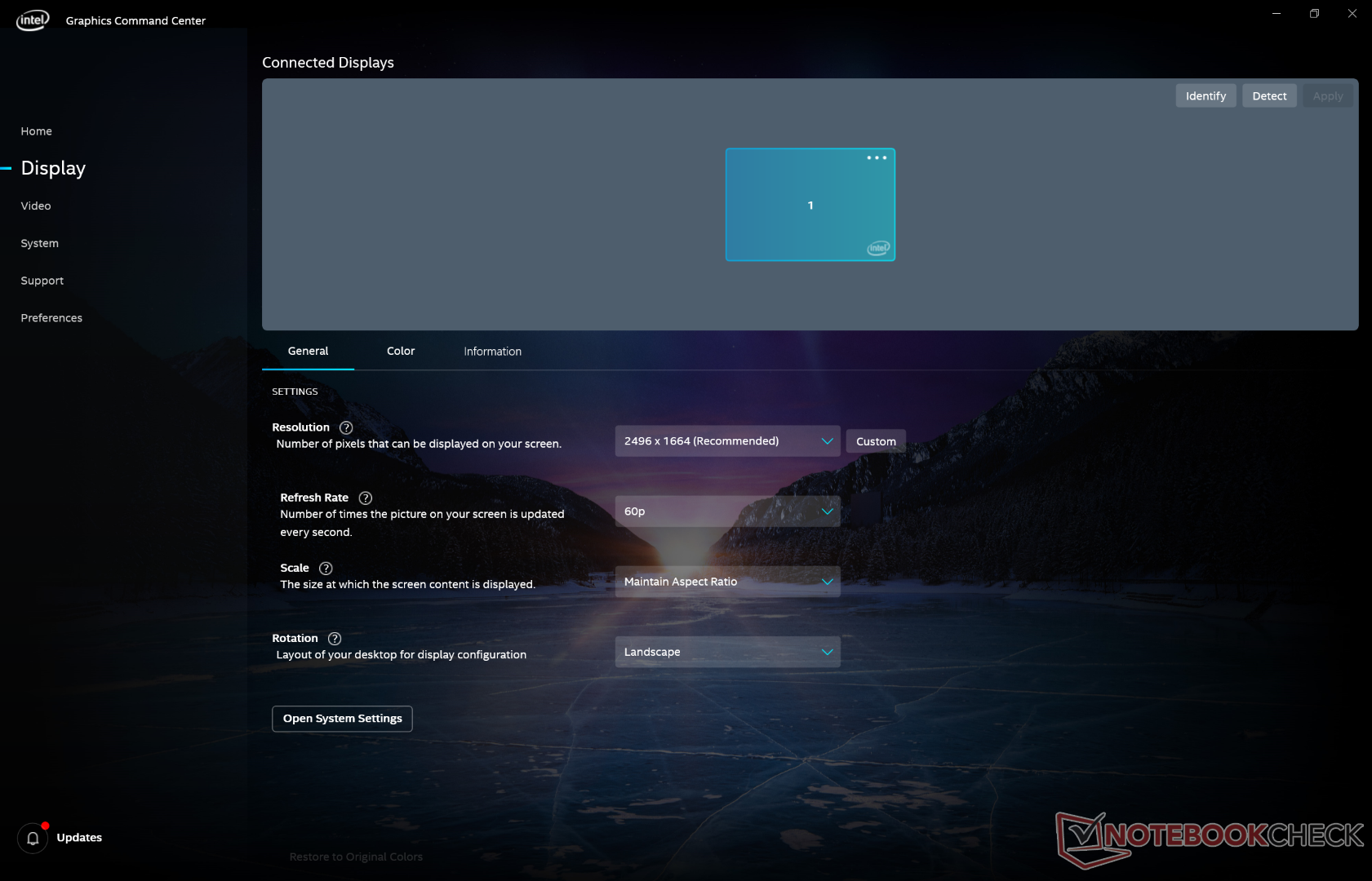Open the Video section

(x=36, y=206)
